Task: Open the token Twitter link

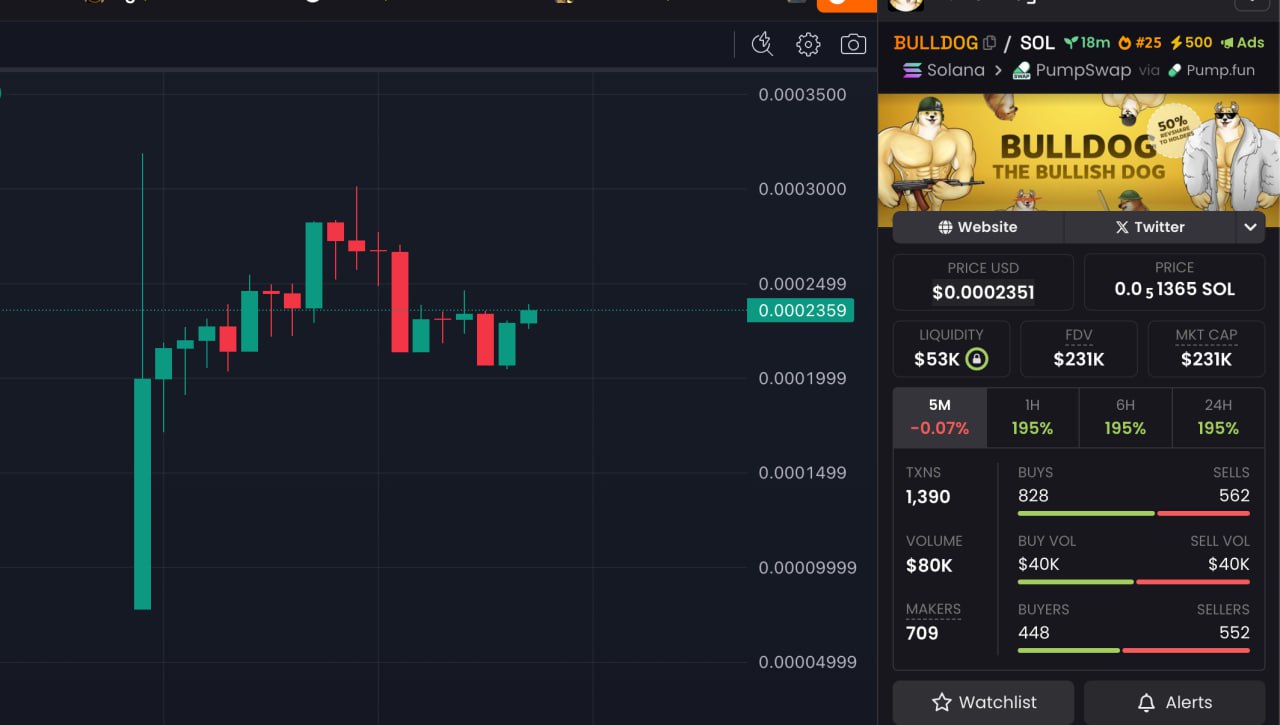Action: tap(1150, 227)
